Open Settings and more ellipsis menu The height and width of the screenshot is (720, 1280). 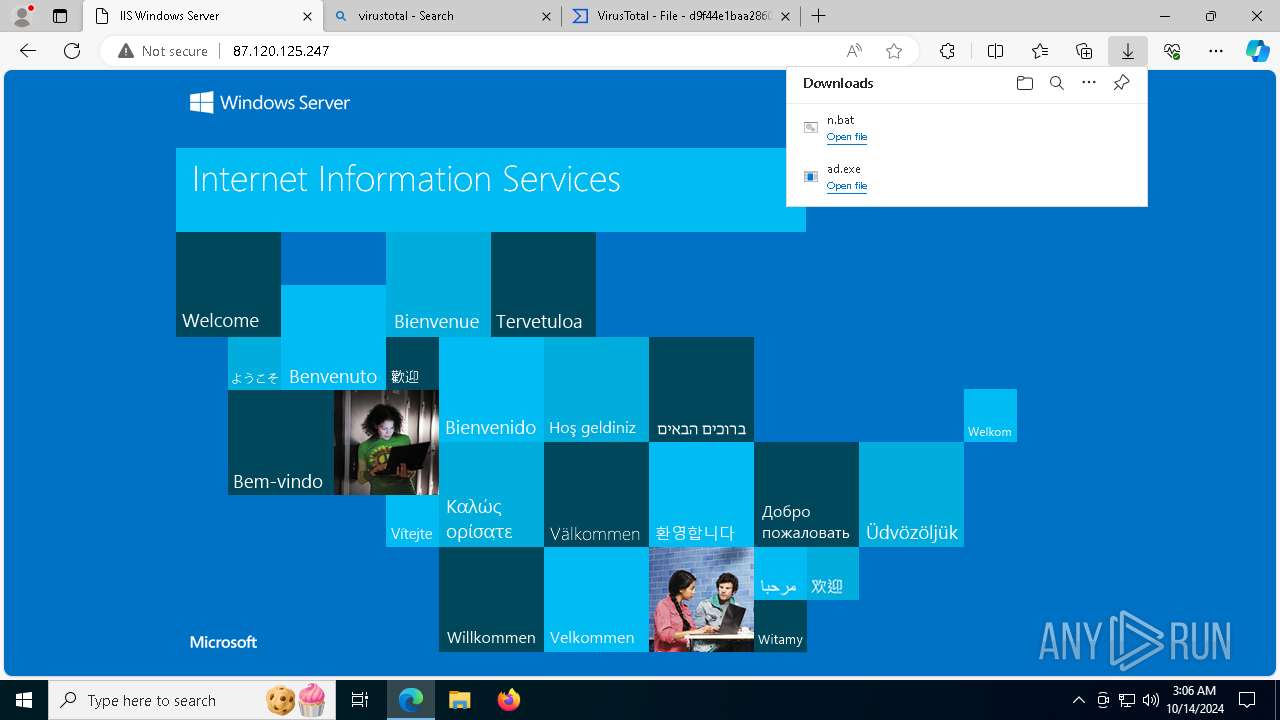click(1216, 51)
